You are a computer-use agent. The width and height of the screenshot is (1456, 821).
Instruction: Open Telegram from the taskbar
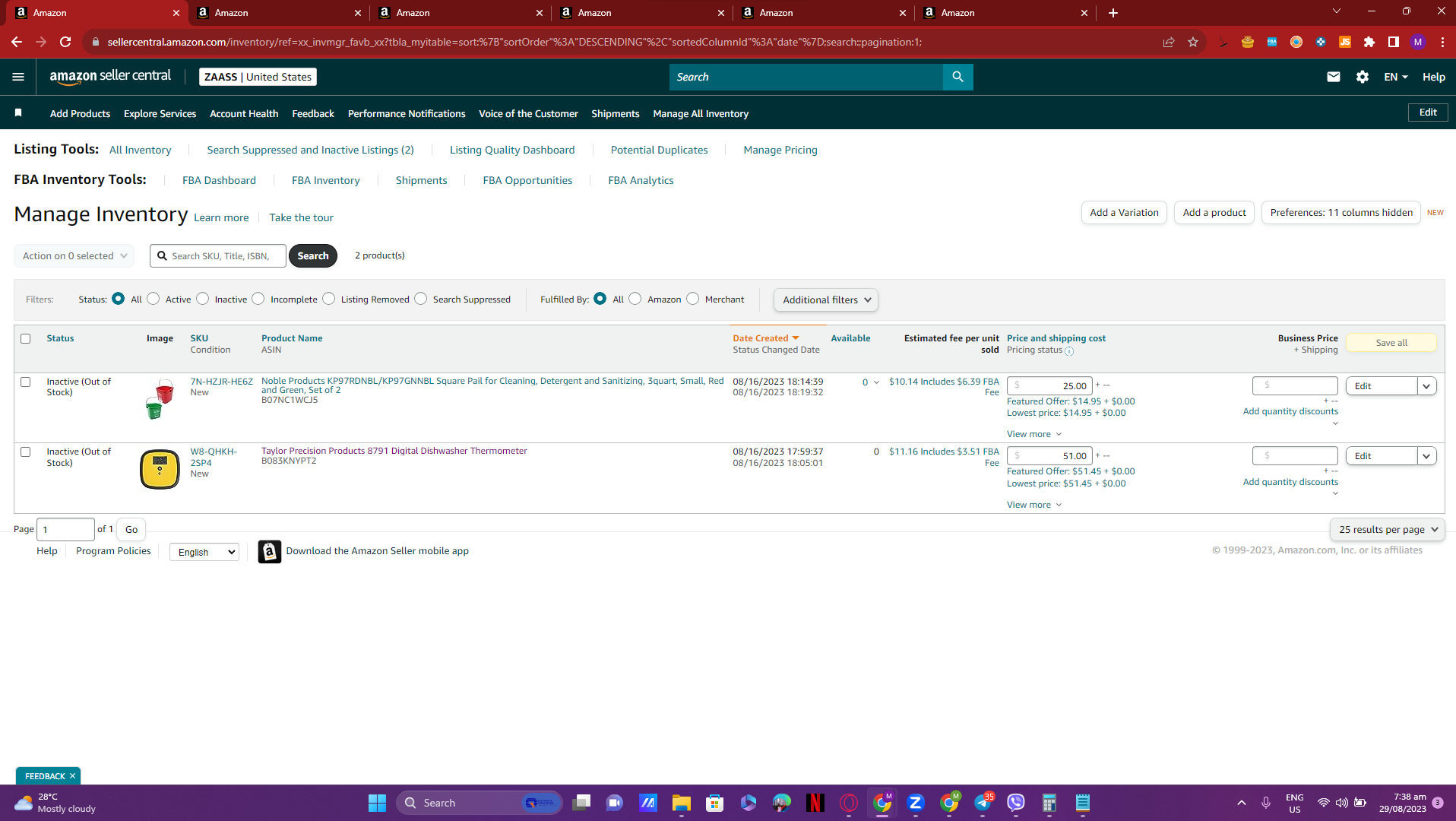coord(983,803)
